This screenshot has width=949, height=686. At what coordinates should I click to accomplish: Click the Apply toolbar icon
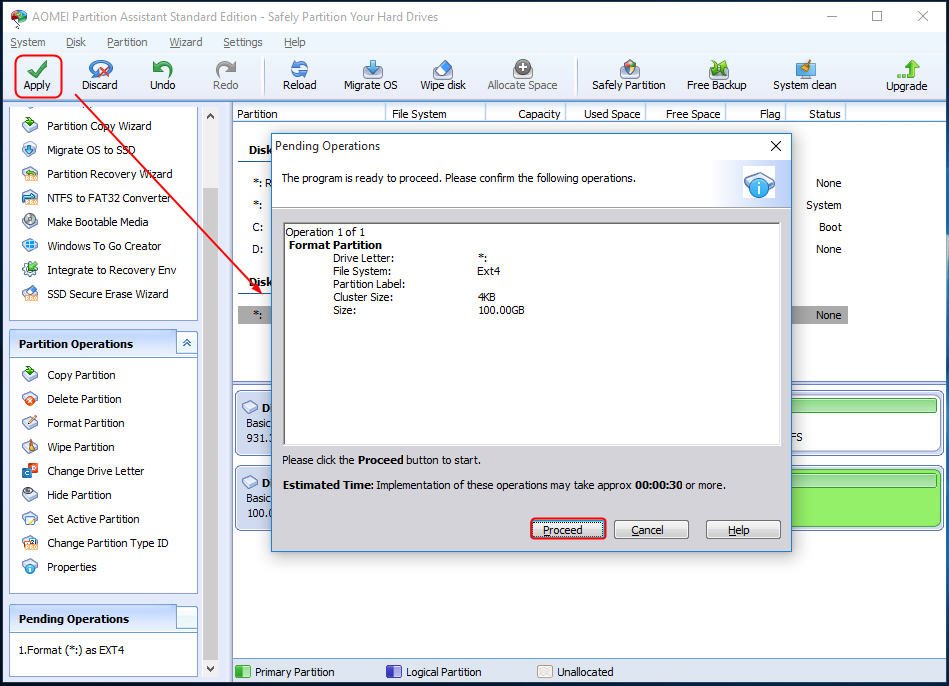click(37, 76)
